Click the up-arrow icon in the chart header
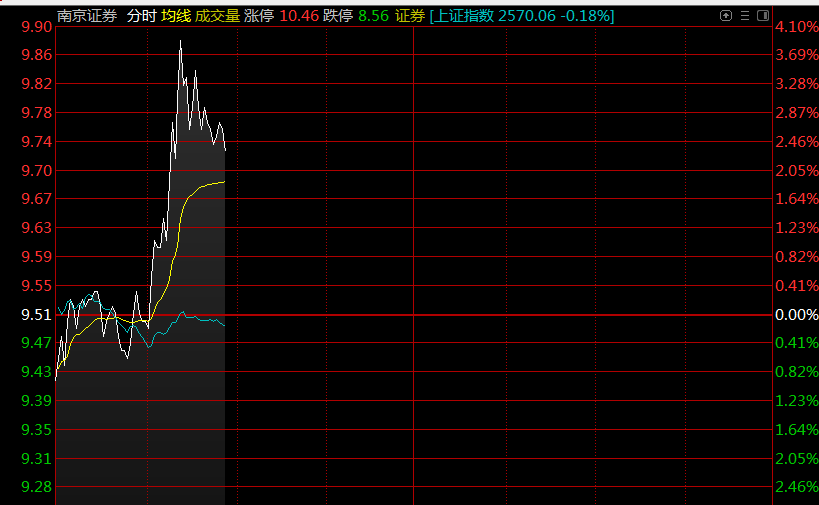 [x=726, y=16]
